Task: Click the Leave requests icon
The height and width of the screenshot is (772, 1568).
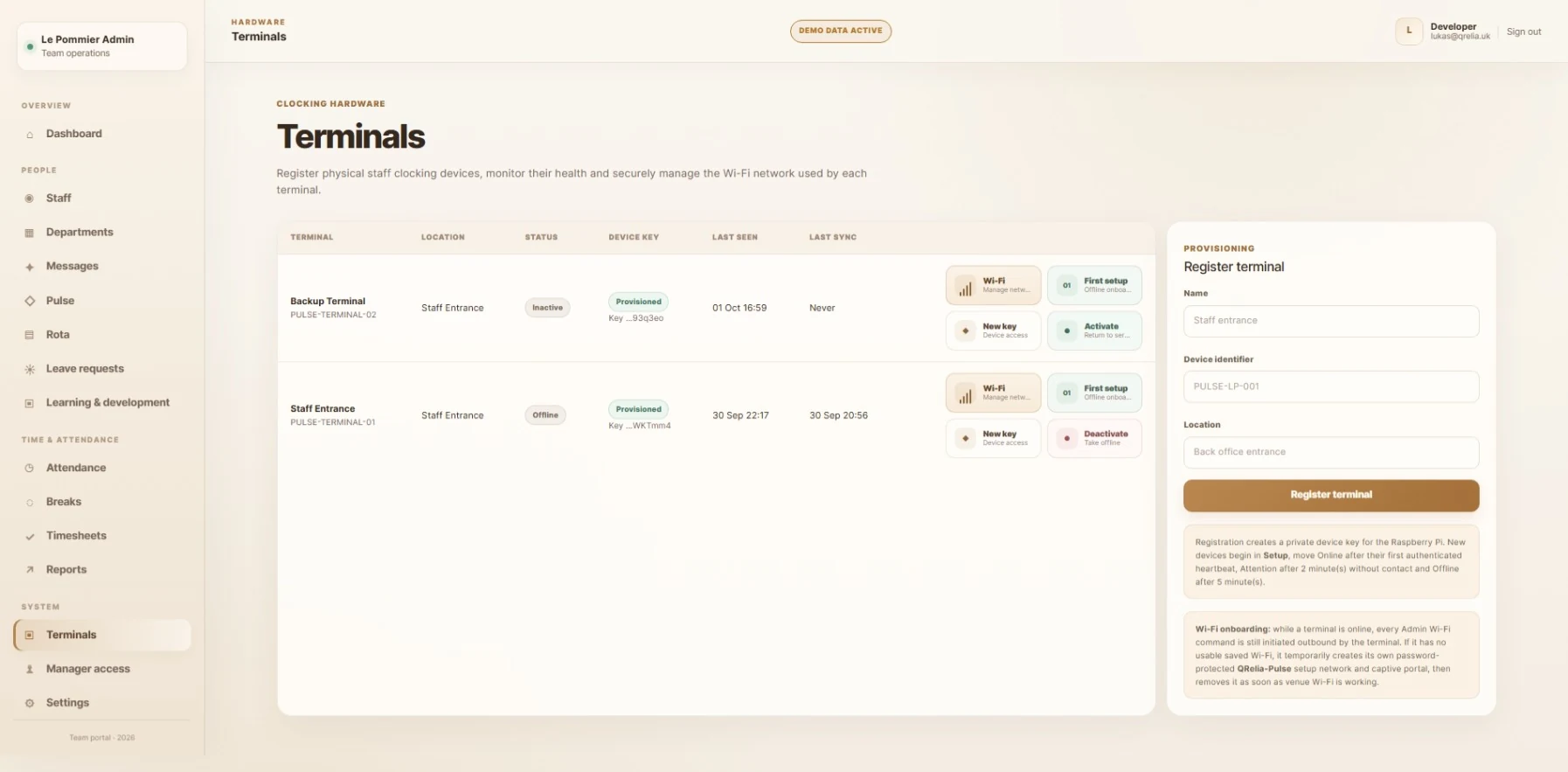Action: (30, 369)
